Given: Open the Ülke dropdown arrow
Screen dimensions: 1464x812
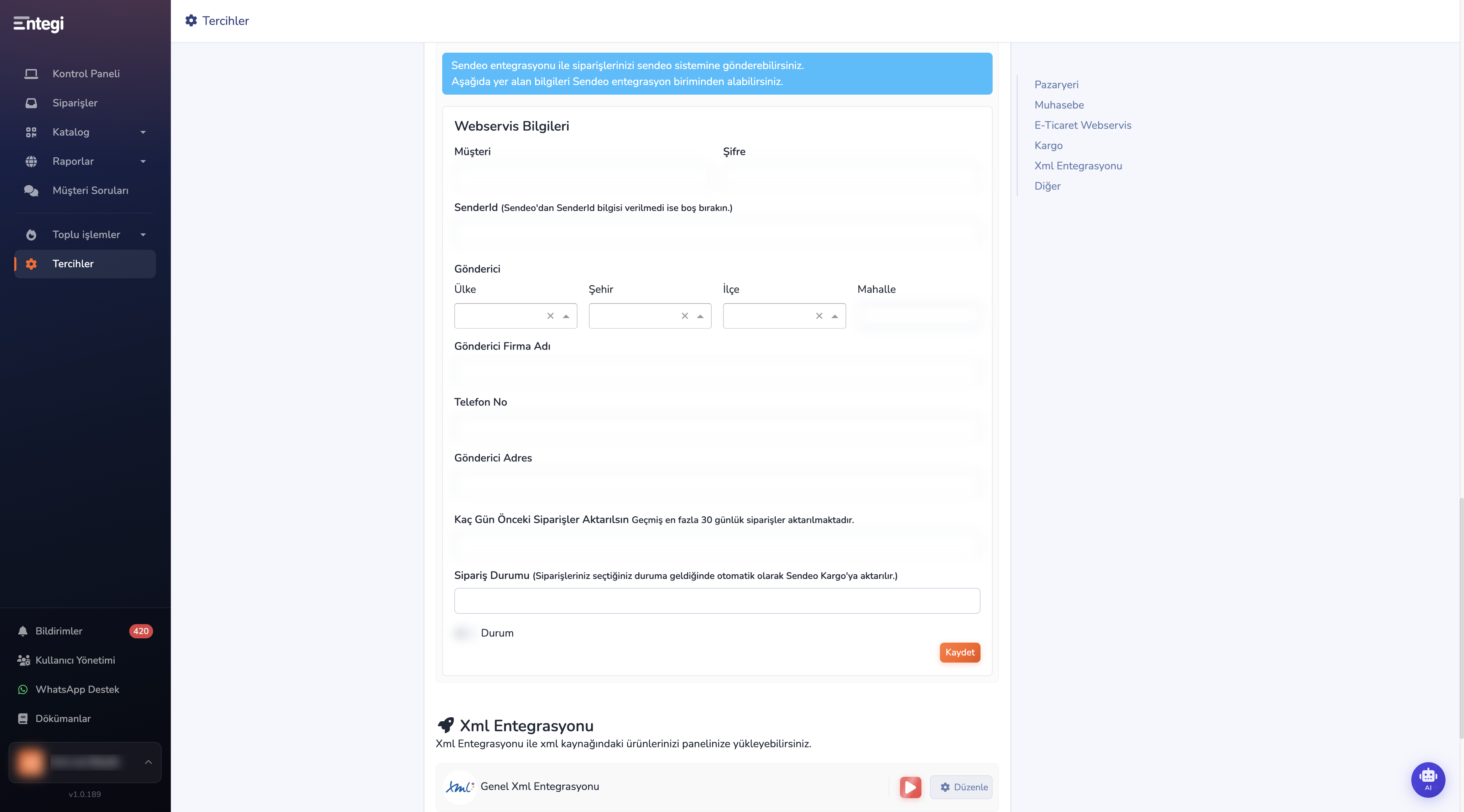Looking at the screenshot, I should (566, 316).
